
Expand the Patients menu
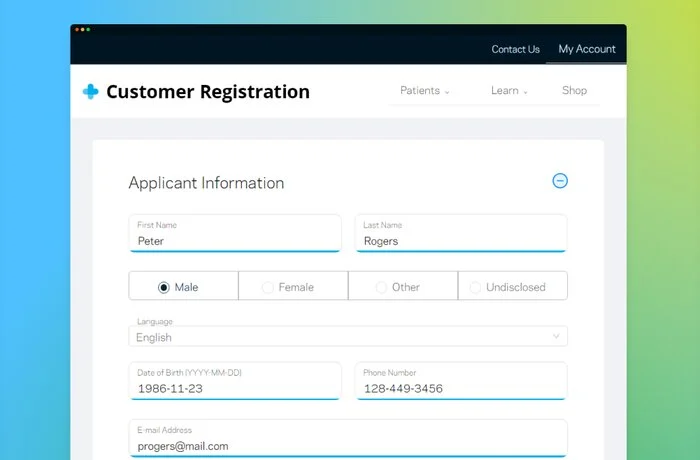[425, 91]
